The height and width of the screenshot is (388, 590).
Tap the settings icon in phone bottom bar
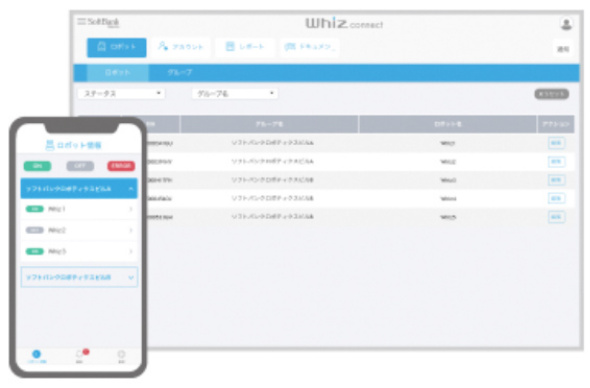(x=121, y=355)
